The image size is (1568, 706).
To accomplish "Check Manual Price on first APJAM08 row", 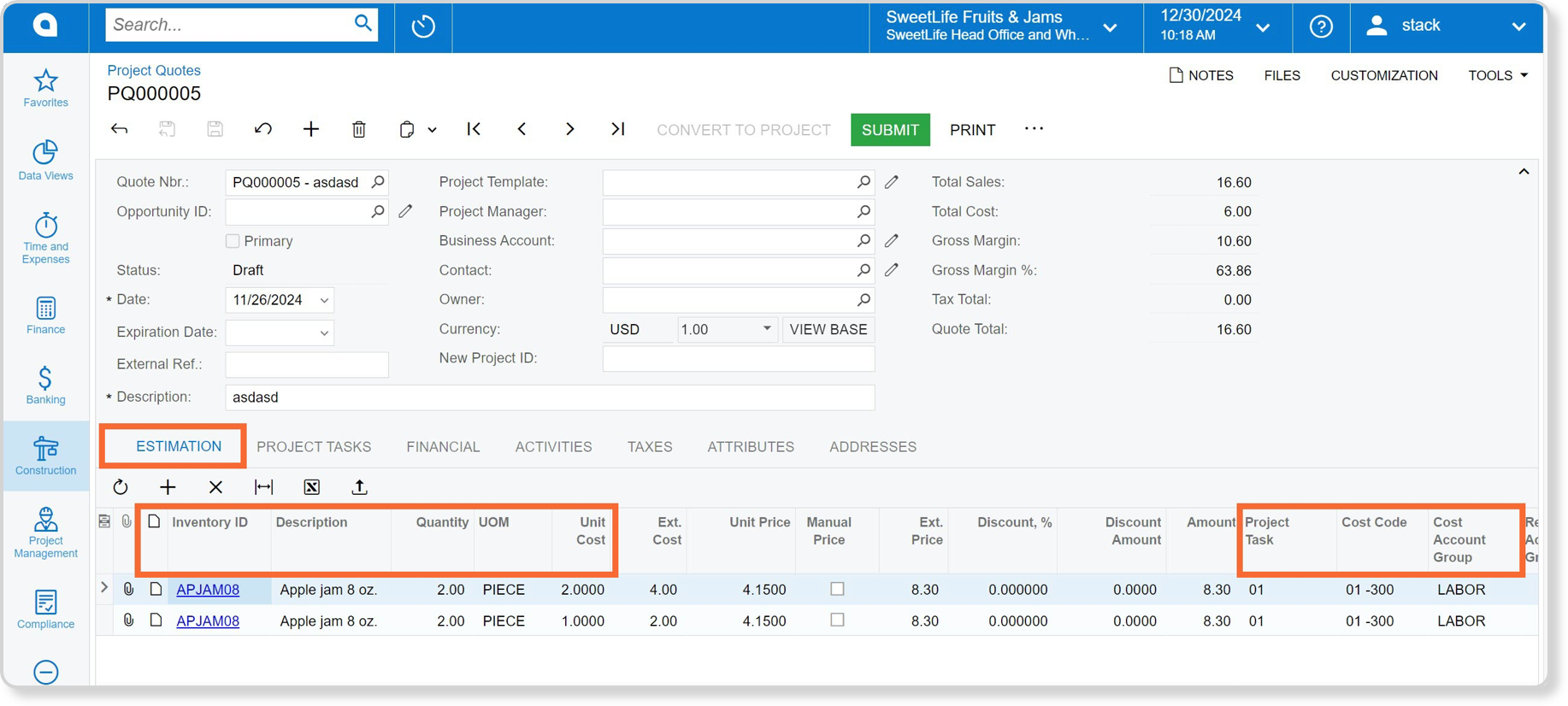I will click(x=837, y=589).
